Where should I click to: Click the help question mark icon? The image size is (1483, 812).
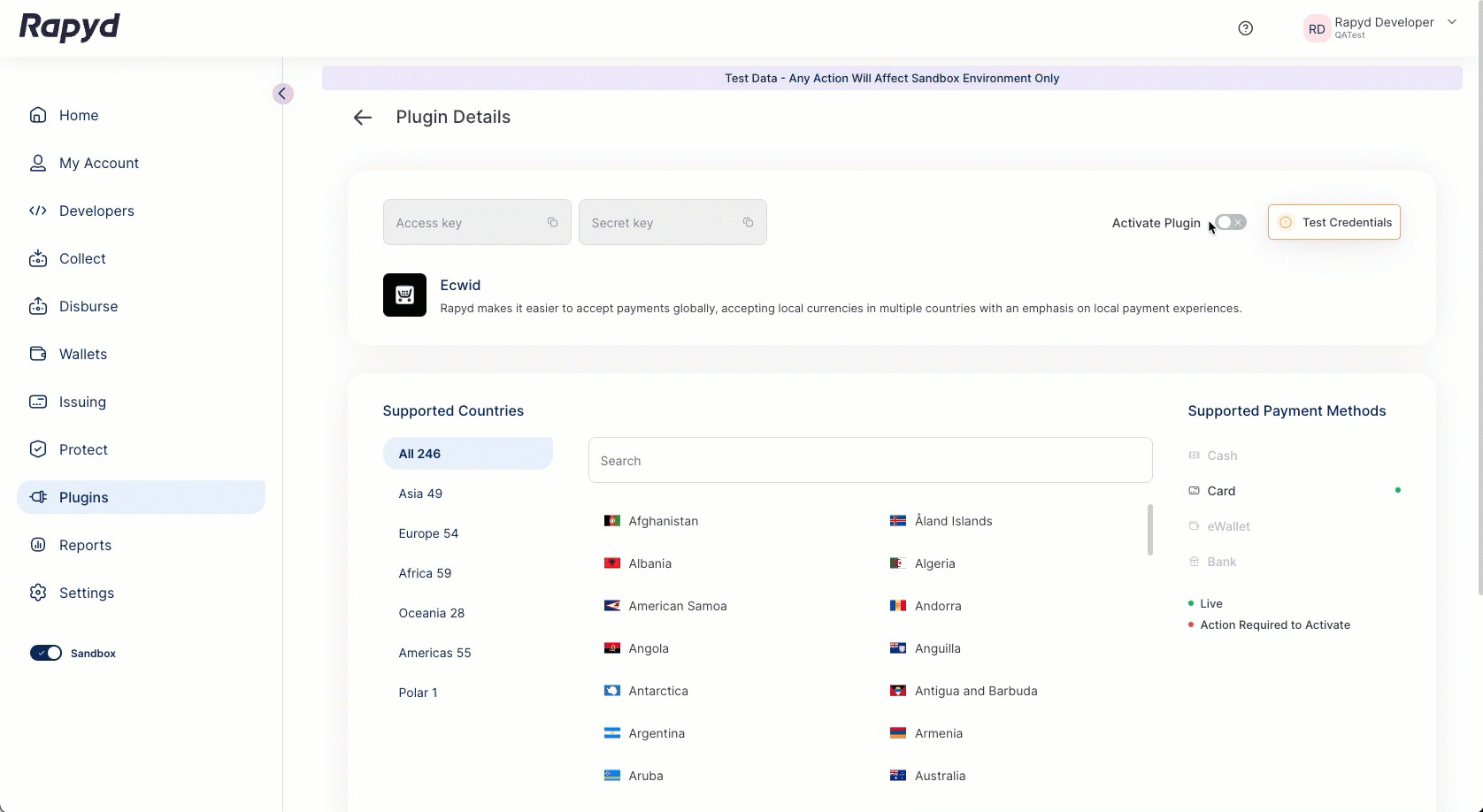(x=1245, y=28)
